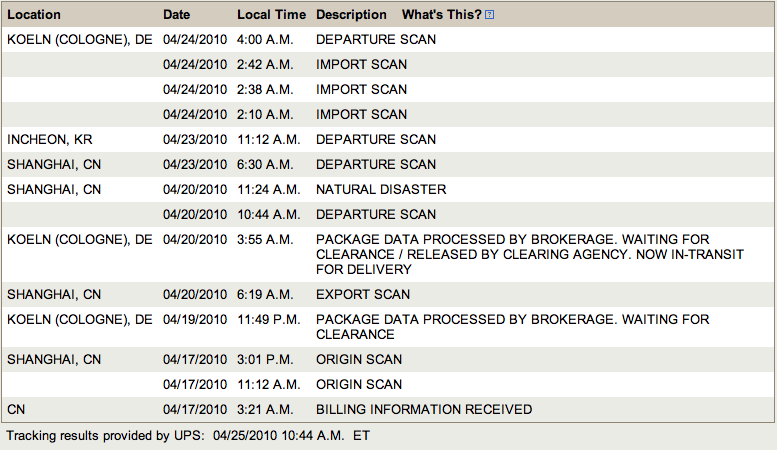Select the Location column header
This screenshot has height=450, width=777.
point(34,15)
